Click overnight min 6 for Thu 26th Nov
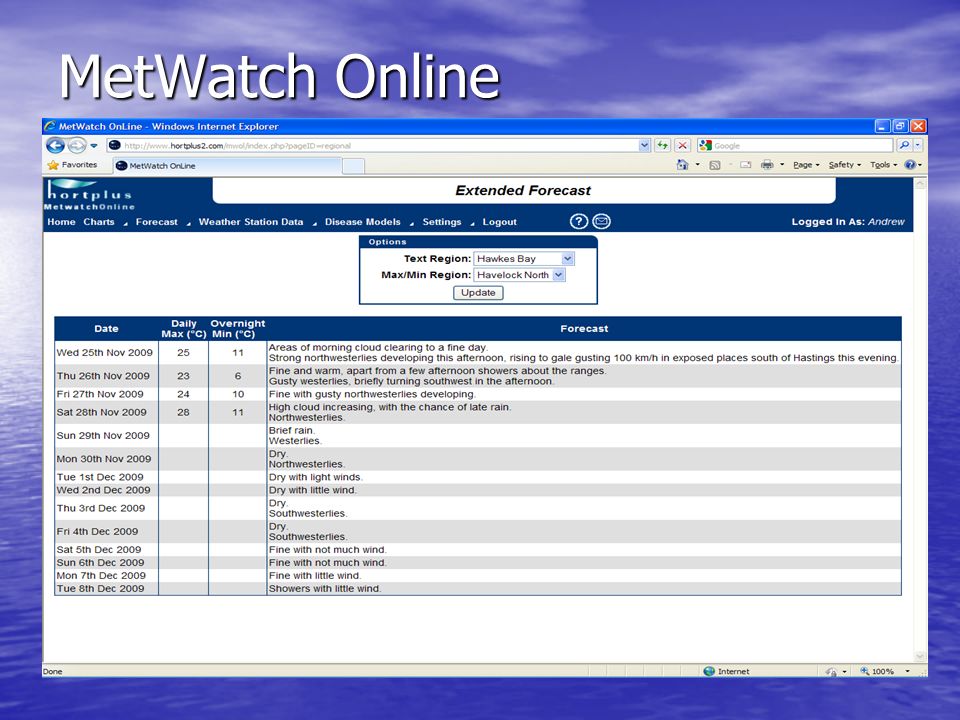This screenshot has height=720, width=960. 238,376
